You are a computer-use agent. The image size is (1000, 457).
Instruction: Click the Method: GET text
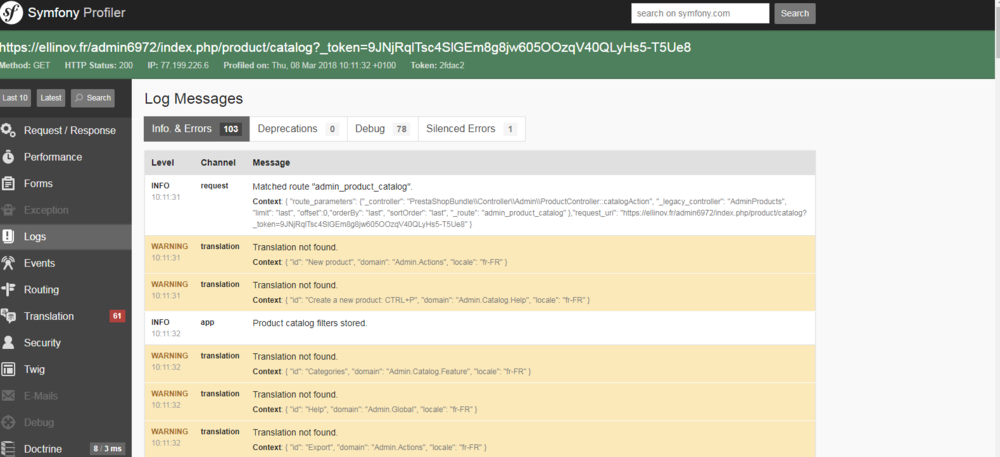click(x=26, y=66)
